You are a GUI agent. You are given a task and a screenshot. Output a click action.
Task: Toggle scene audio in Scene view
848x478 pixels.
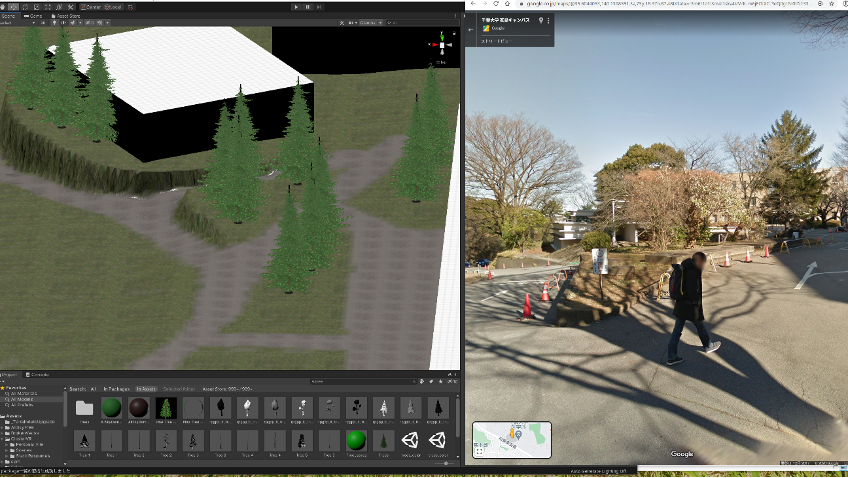63,23
